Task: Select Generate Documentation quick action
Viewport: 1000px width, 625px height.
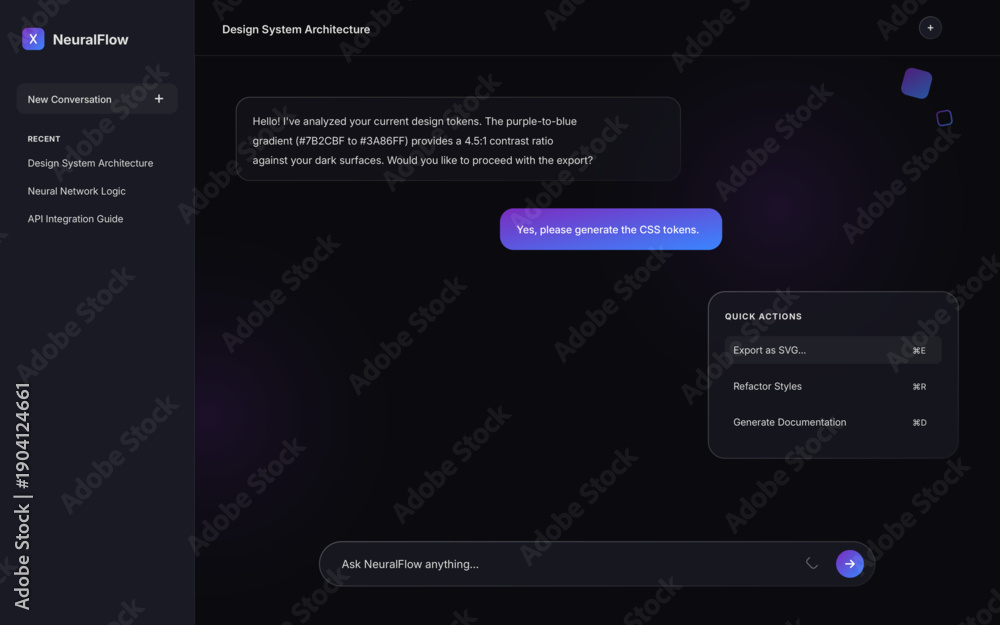Action: tap(833, 422)
